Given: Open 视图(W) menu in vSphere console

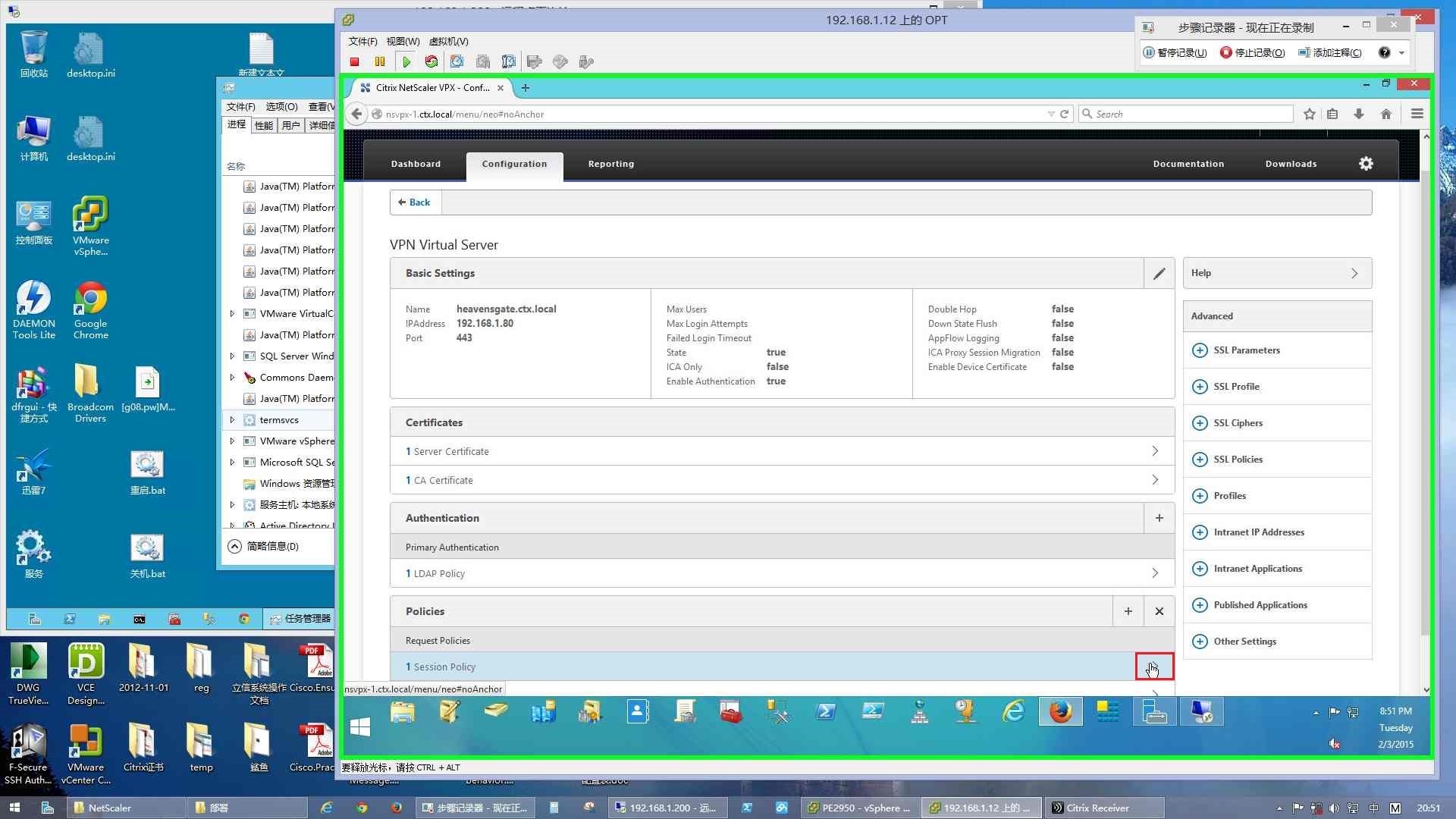Looking at the screenshot, I should point(403,42).
